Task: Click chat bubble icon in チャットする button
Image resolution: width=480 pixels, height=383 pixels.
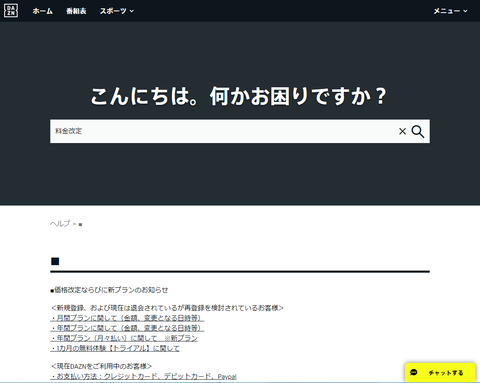Action: click(414, 372)
